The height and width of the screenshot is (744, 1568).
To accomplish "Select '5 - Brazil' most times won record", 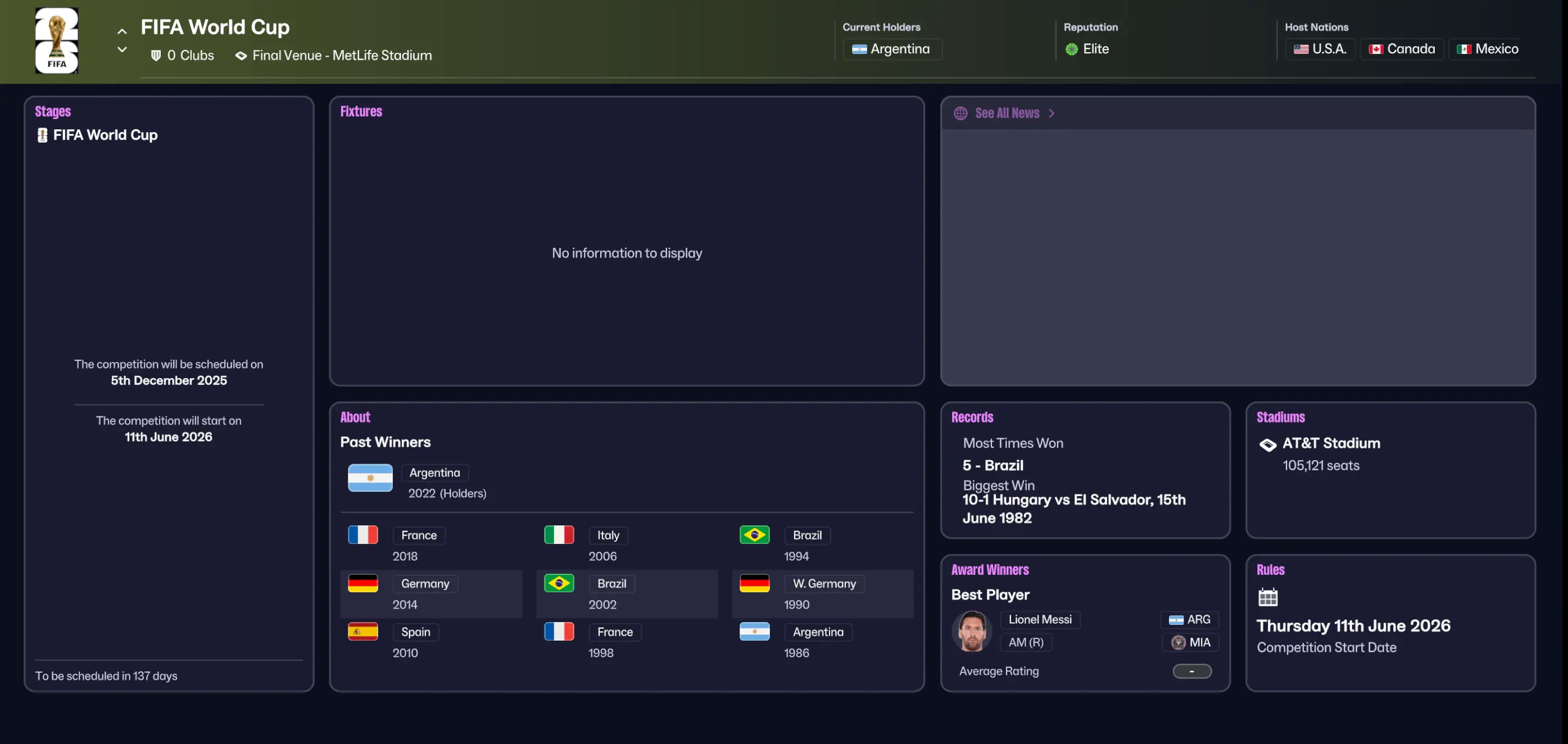I will point(993,466).
